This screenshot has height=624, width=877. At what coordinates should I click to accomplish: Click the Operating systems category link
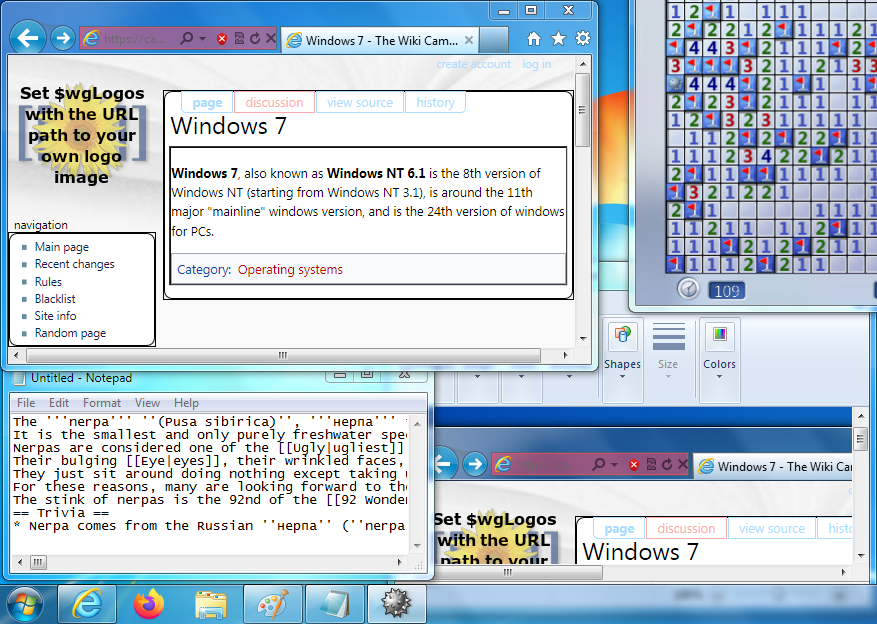290,269
